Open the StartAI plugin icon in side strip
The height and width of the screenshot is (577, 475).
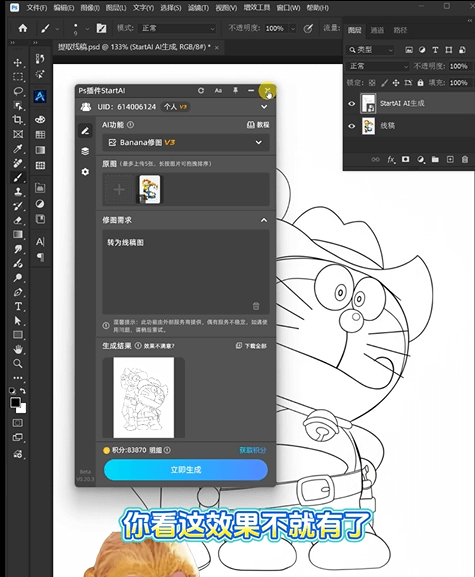[40, 96]
